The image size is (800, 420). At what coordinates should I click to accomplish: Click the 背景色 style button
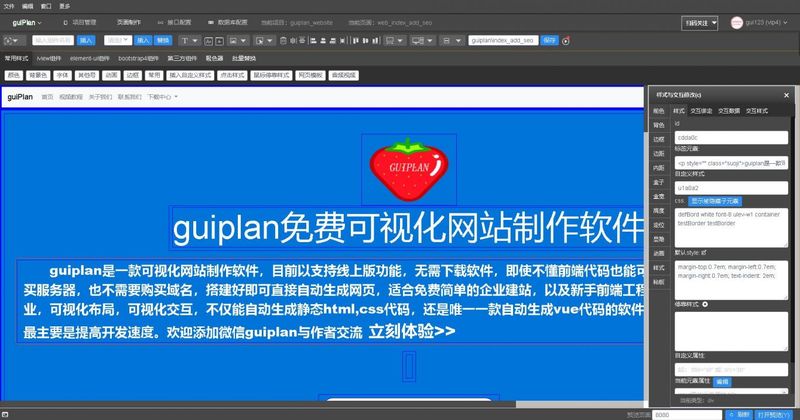coord(38,76)
